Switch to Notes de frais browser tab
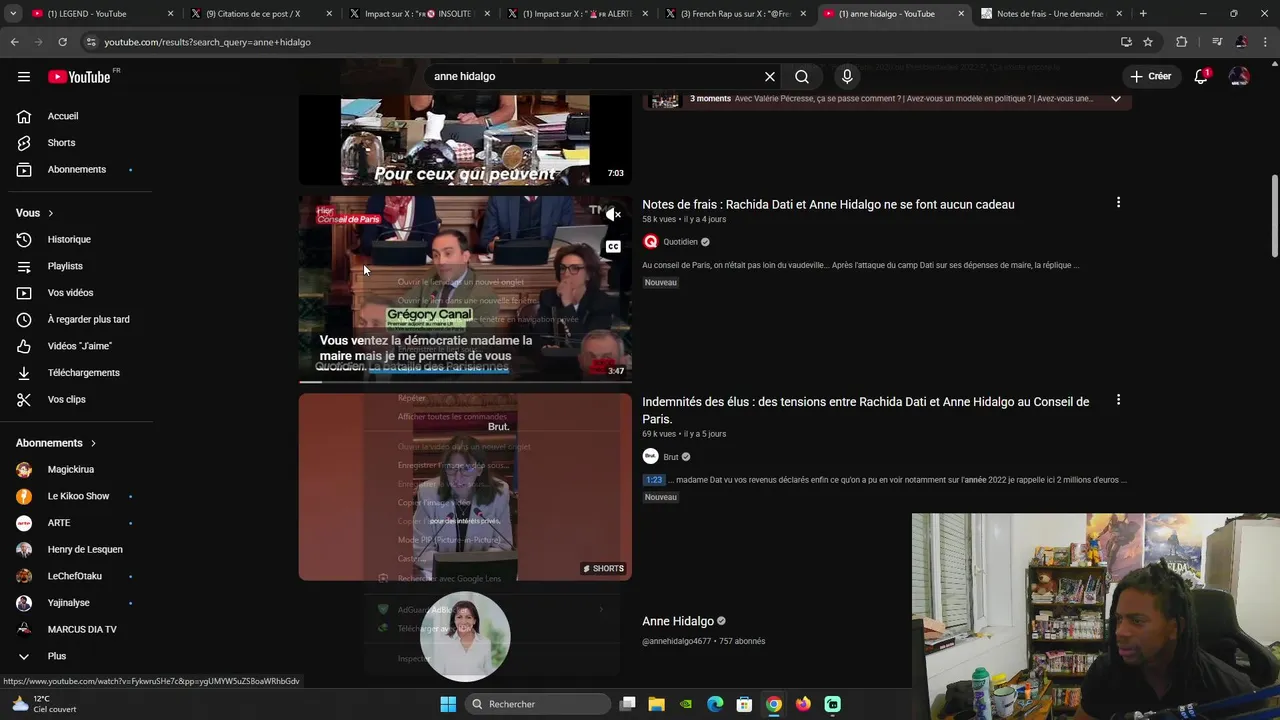The width and height of the screenshot is (1280, 720). 1049,14
